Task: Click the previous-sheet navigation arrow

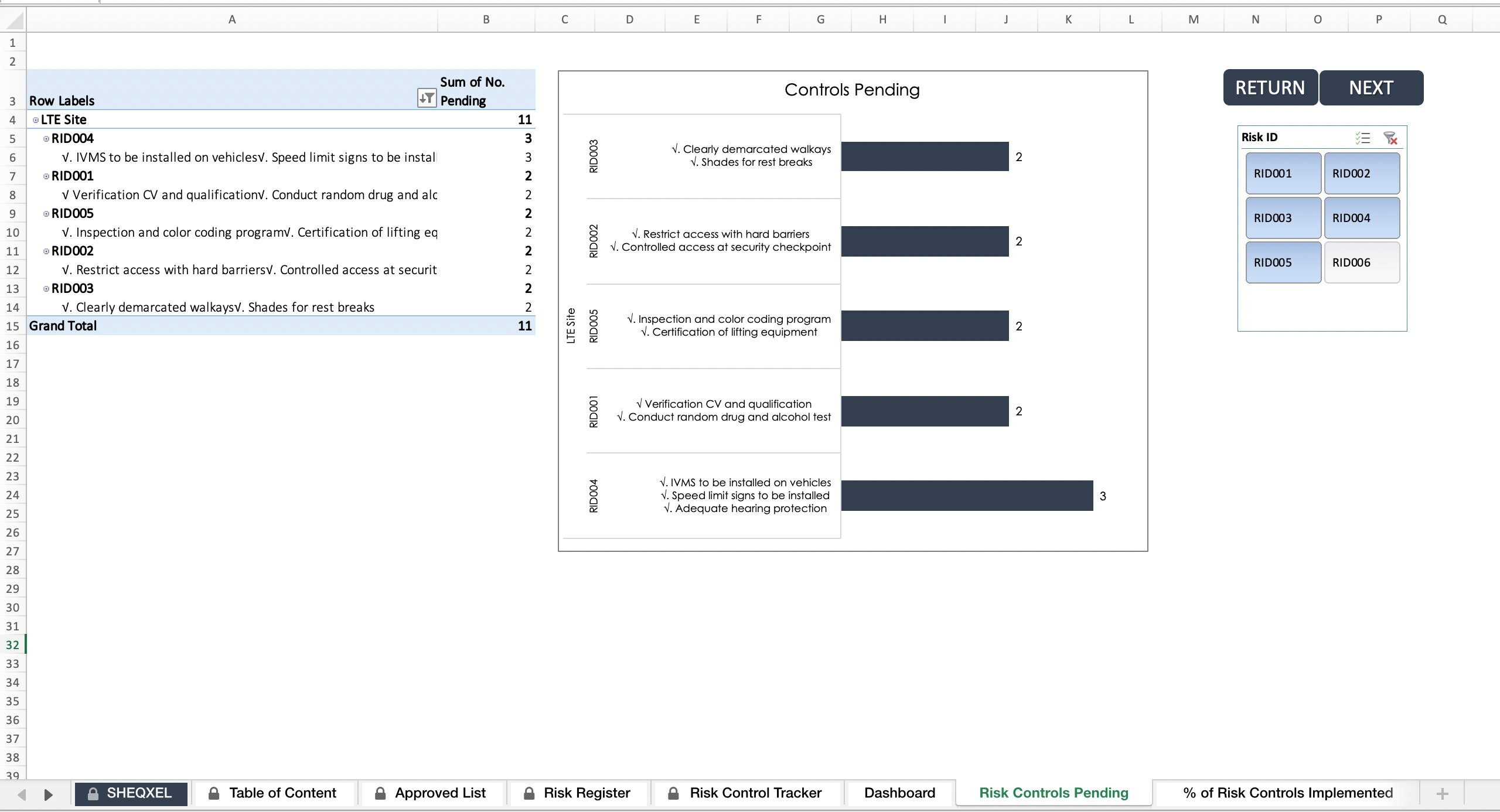Action: pyautogui.click(x=21, y=794)
